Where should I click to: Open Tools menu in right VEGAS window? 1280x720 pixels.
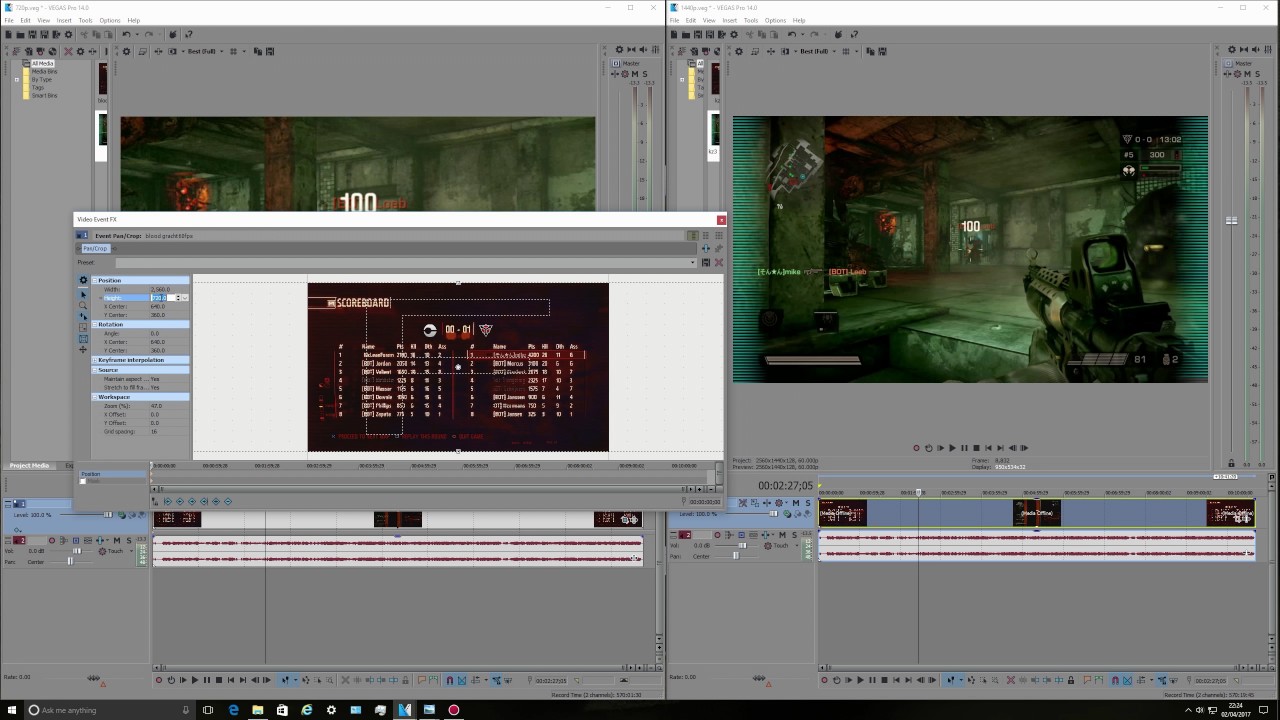tap(751, 20)
